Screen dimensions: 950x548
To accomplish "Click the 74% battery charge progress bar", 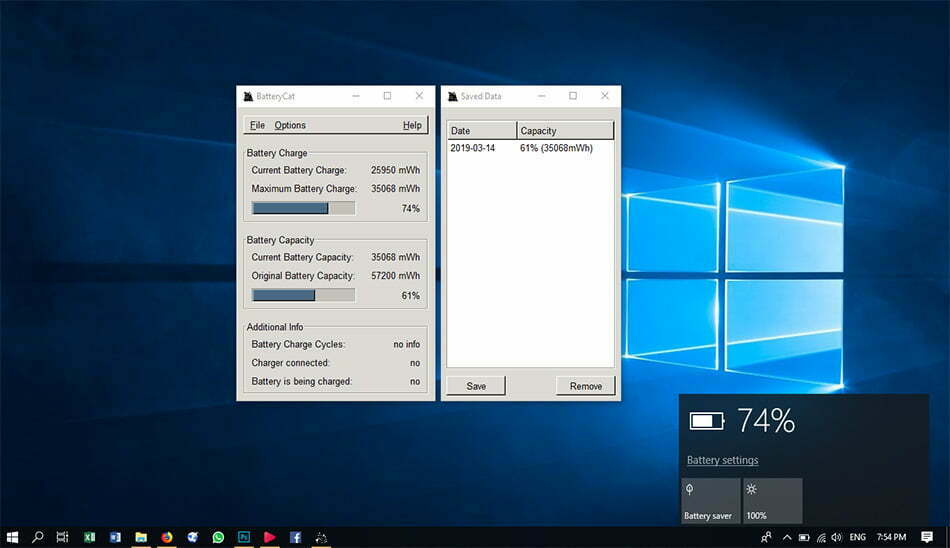I will [x=304, y=209].
